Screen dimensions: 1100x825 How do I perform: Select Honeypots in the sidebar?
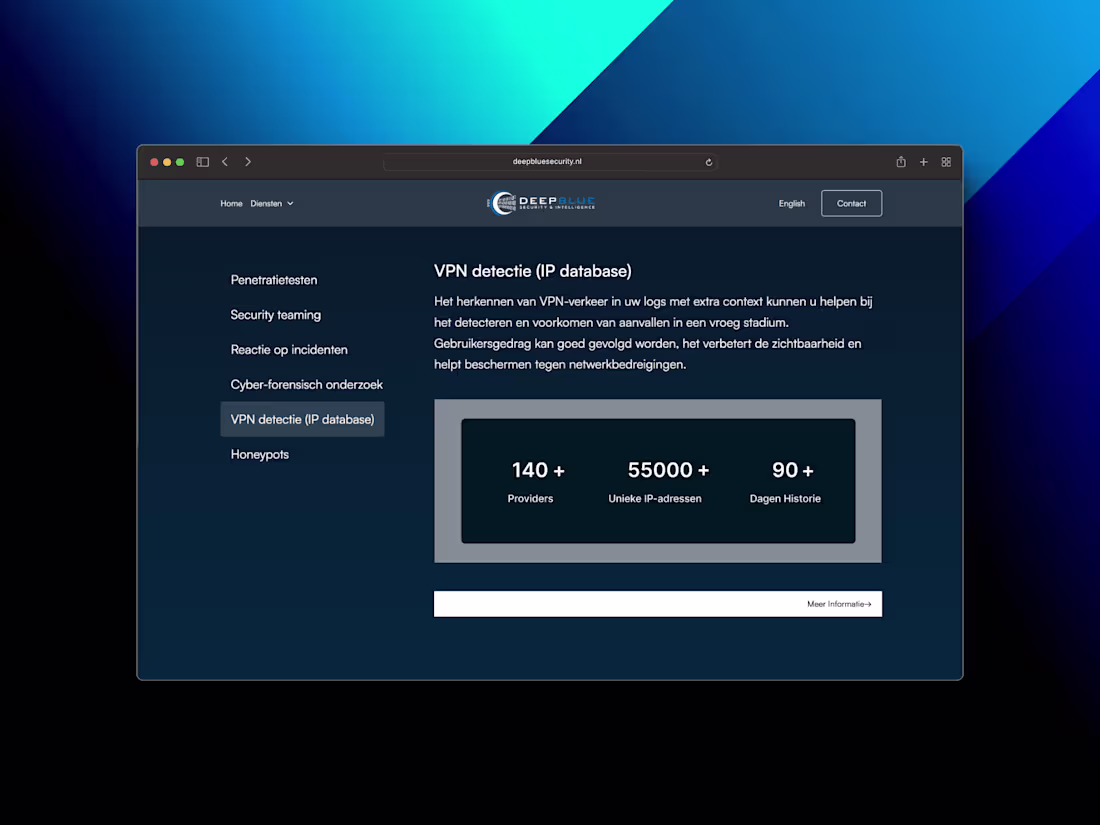(259, 454)
